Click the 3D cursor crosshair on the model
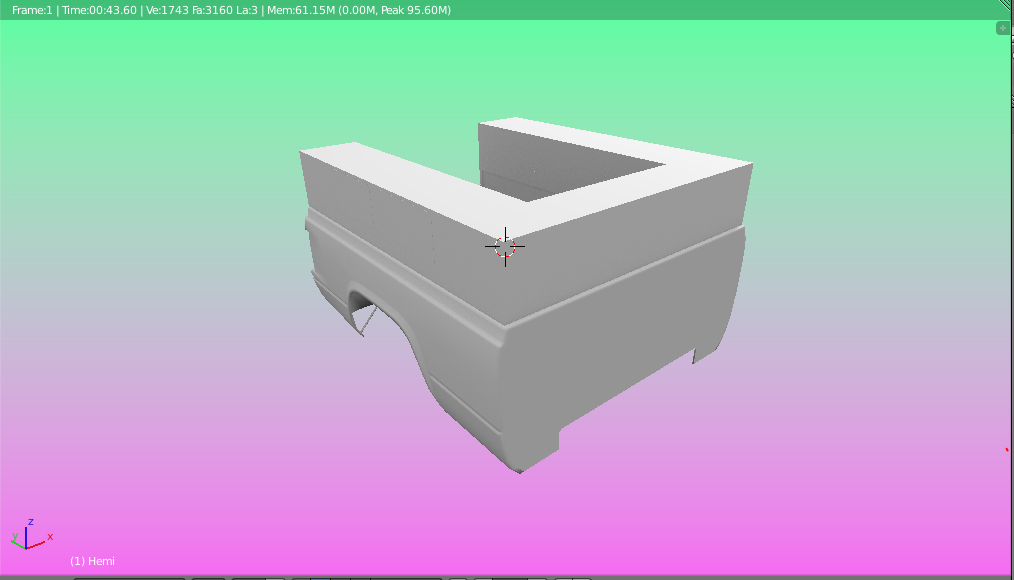This screenshot has width=1014, height=580. (505, 246)
